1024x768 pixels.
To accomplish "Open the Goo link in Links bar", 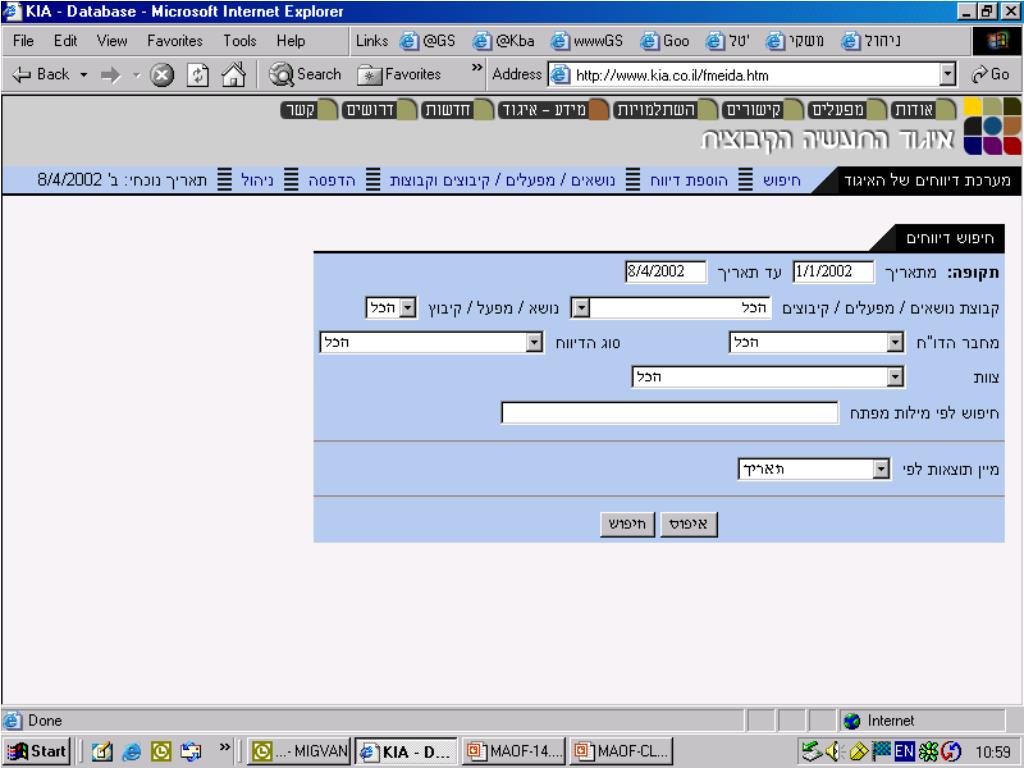I will click(665, 40).
